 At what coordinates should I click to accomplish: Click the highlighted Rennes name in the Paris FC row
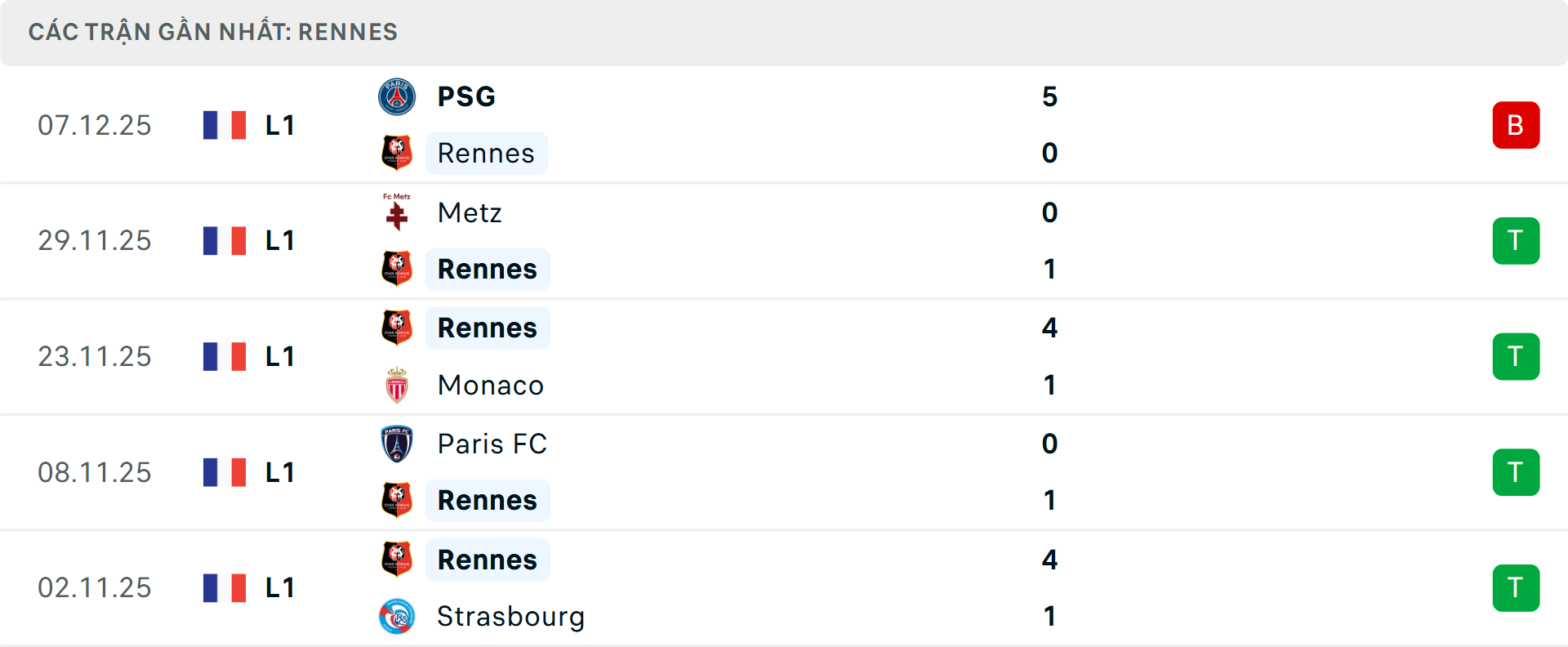pos(488,500)
